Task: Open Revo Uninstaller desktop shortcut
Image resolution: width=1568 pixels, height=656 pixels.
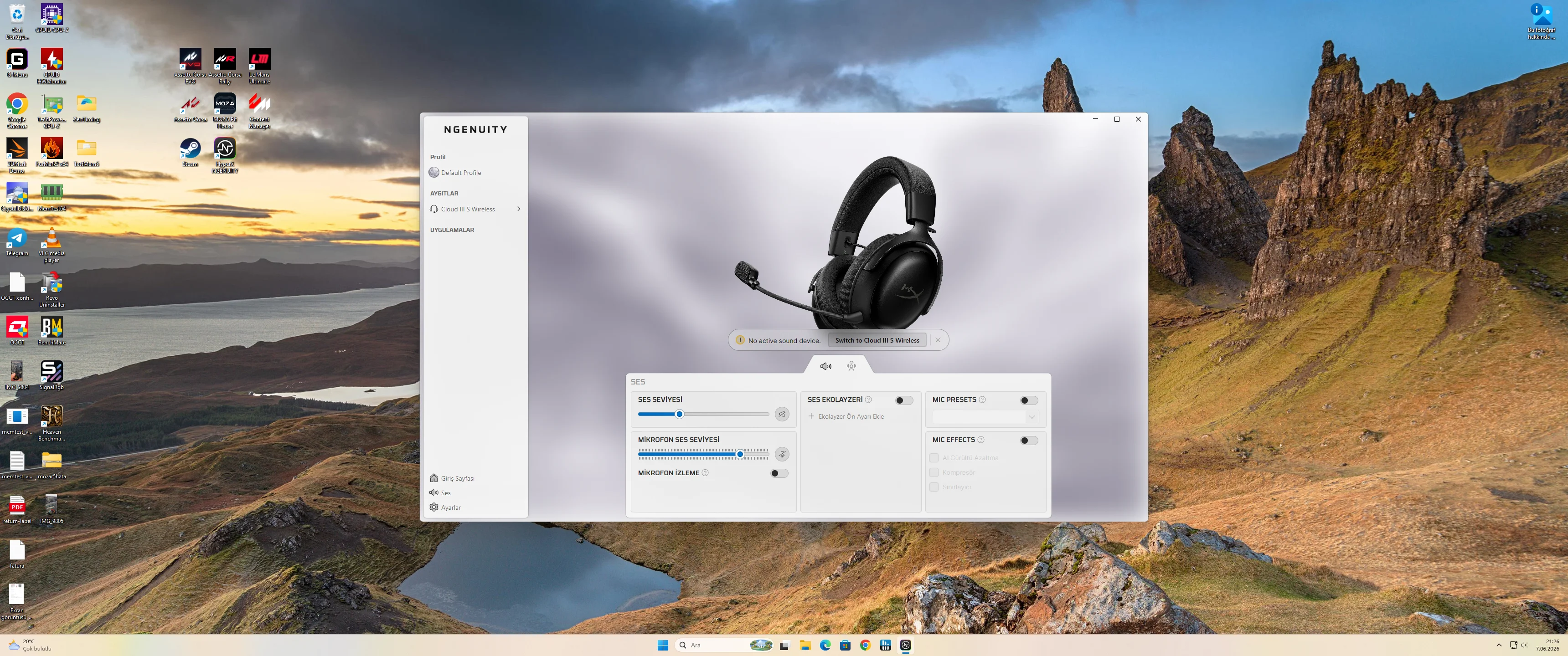Action: [52, 289]
